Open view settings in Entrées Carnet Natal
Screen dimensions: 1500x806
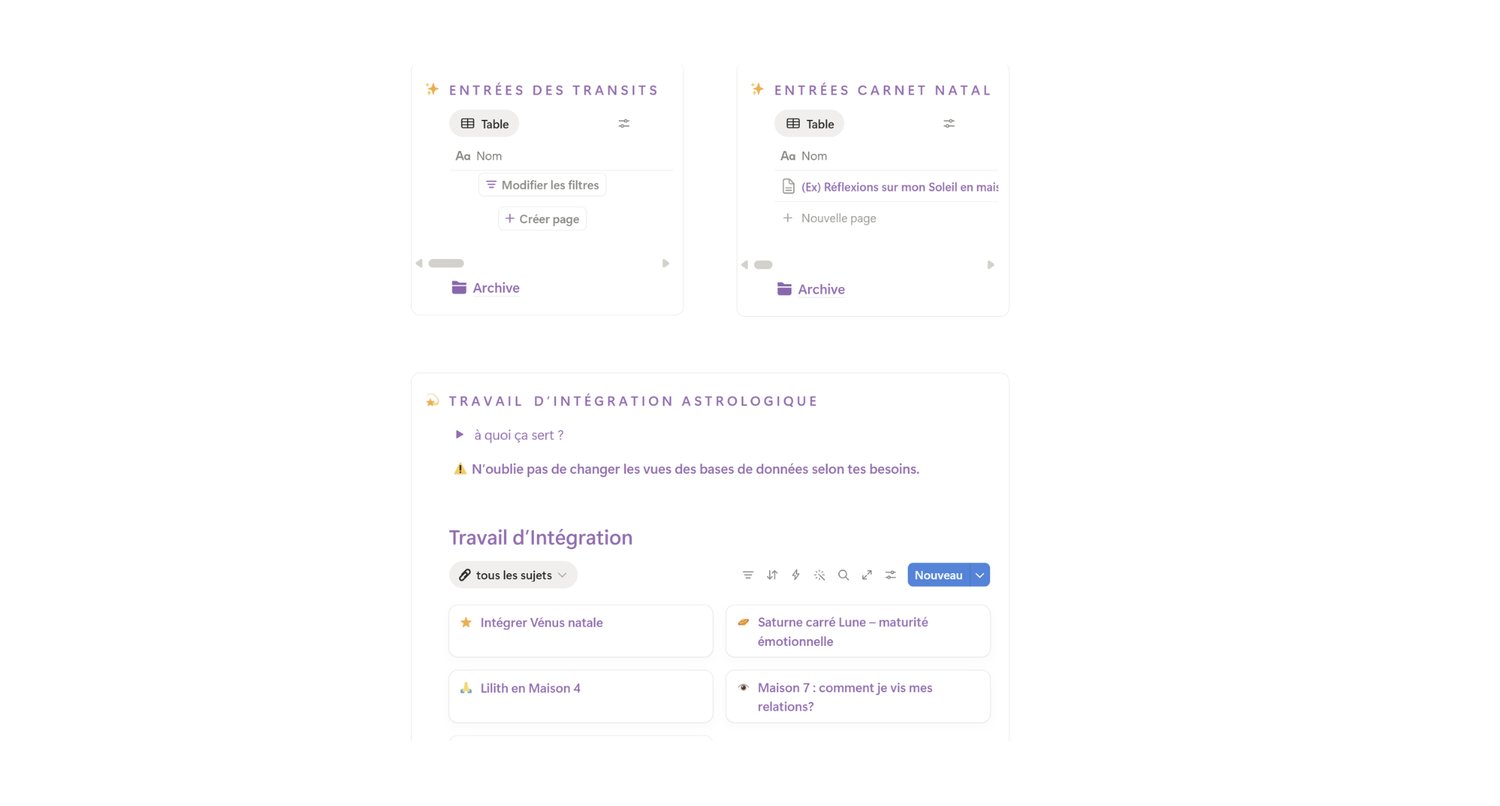[x=949, y=124]
